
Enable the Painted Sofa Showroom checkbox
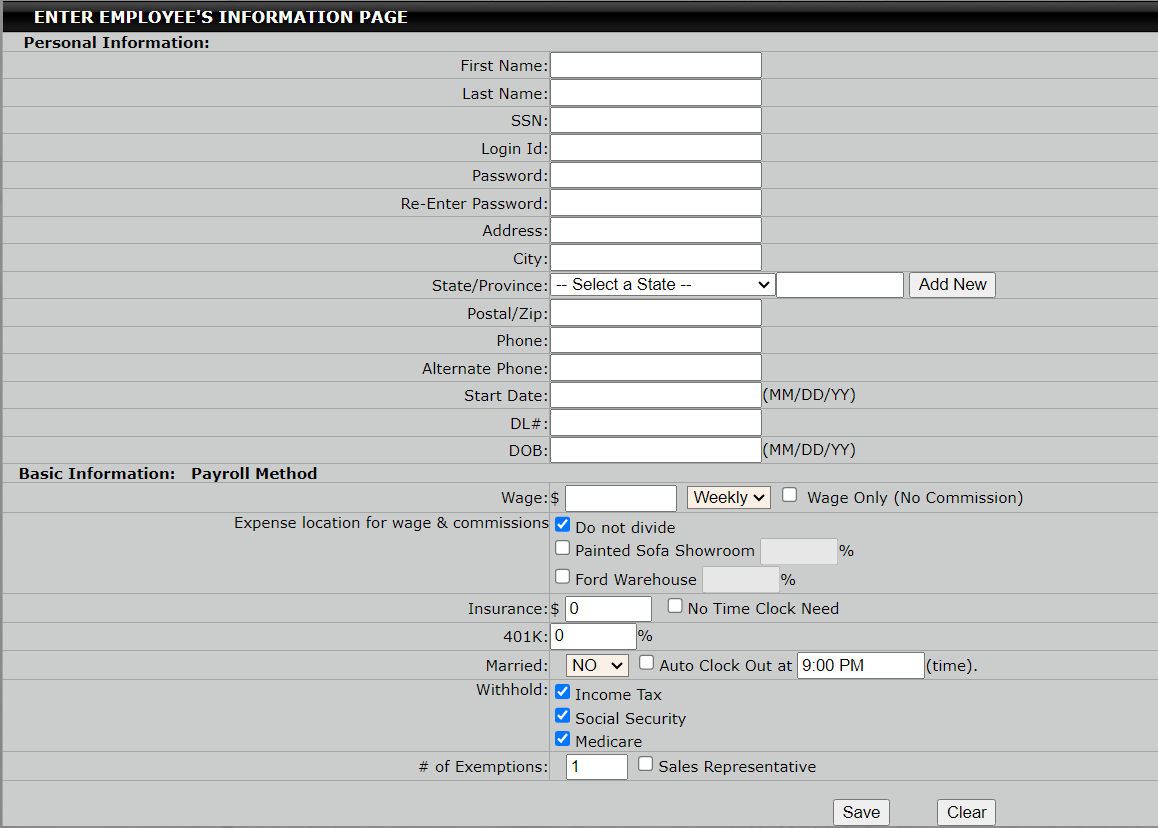[x=563, y=548]
